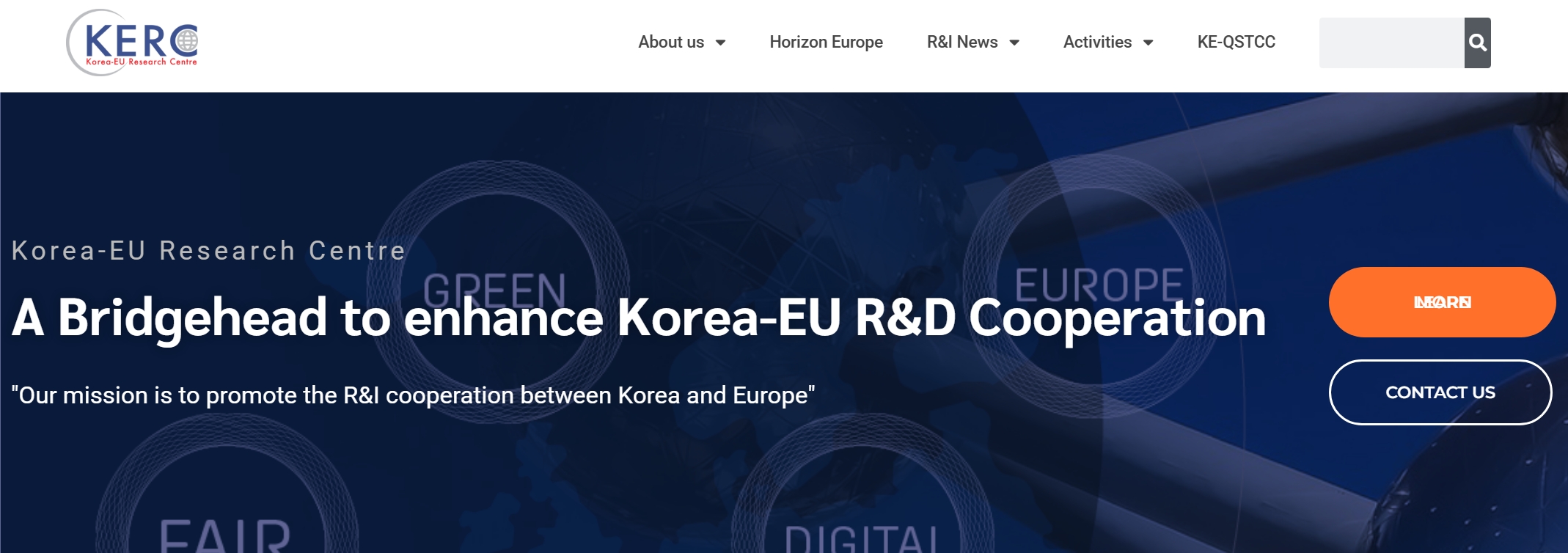Image resolution: width=1568 pixels, height=553 pixels.
Task: Click the magnifier search icon button
Action: point(1477,43)
